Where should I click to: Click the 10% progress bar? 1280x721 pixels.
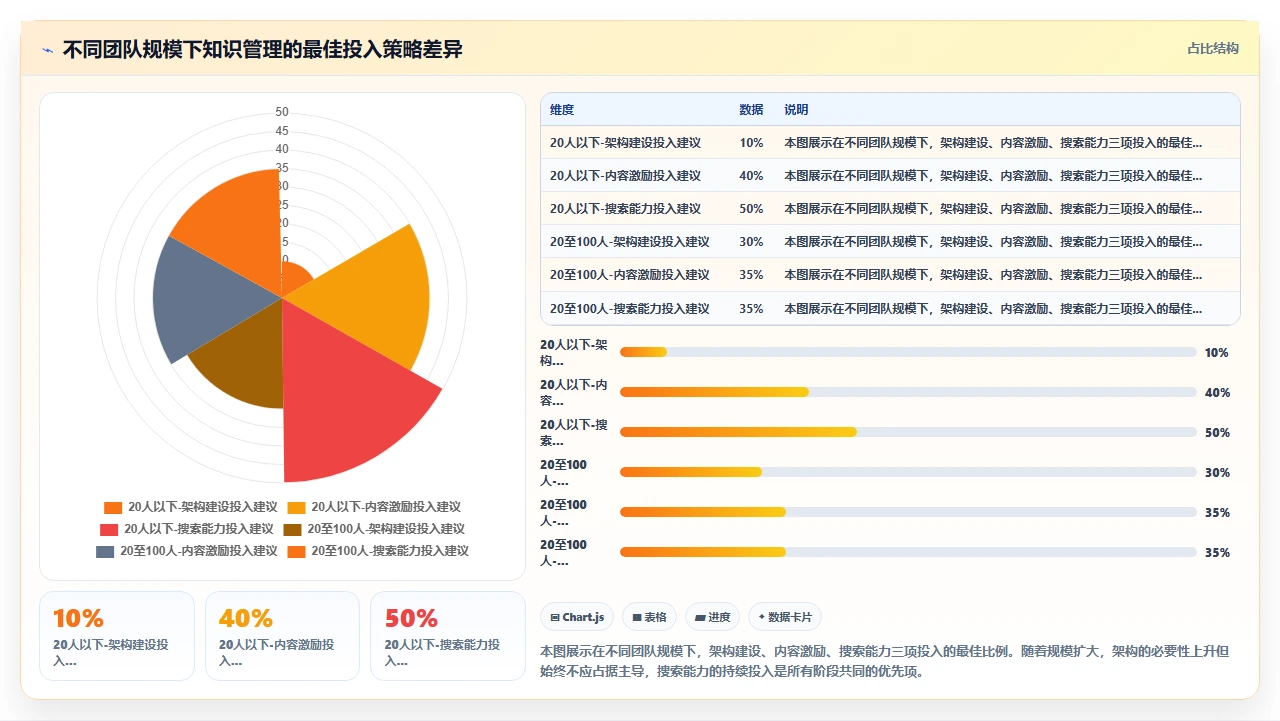(x=908, y=352)
